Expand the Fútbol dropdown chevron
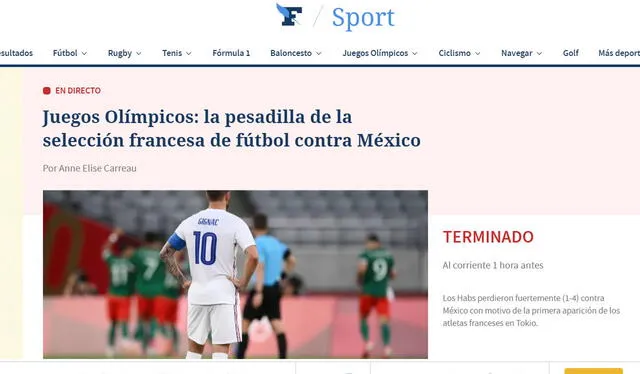Viewport: 640px width, 374px height. [84, 53]
